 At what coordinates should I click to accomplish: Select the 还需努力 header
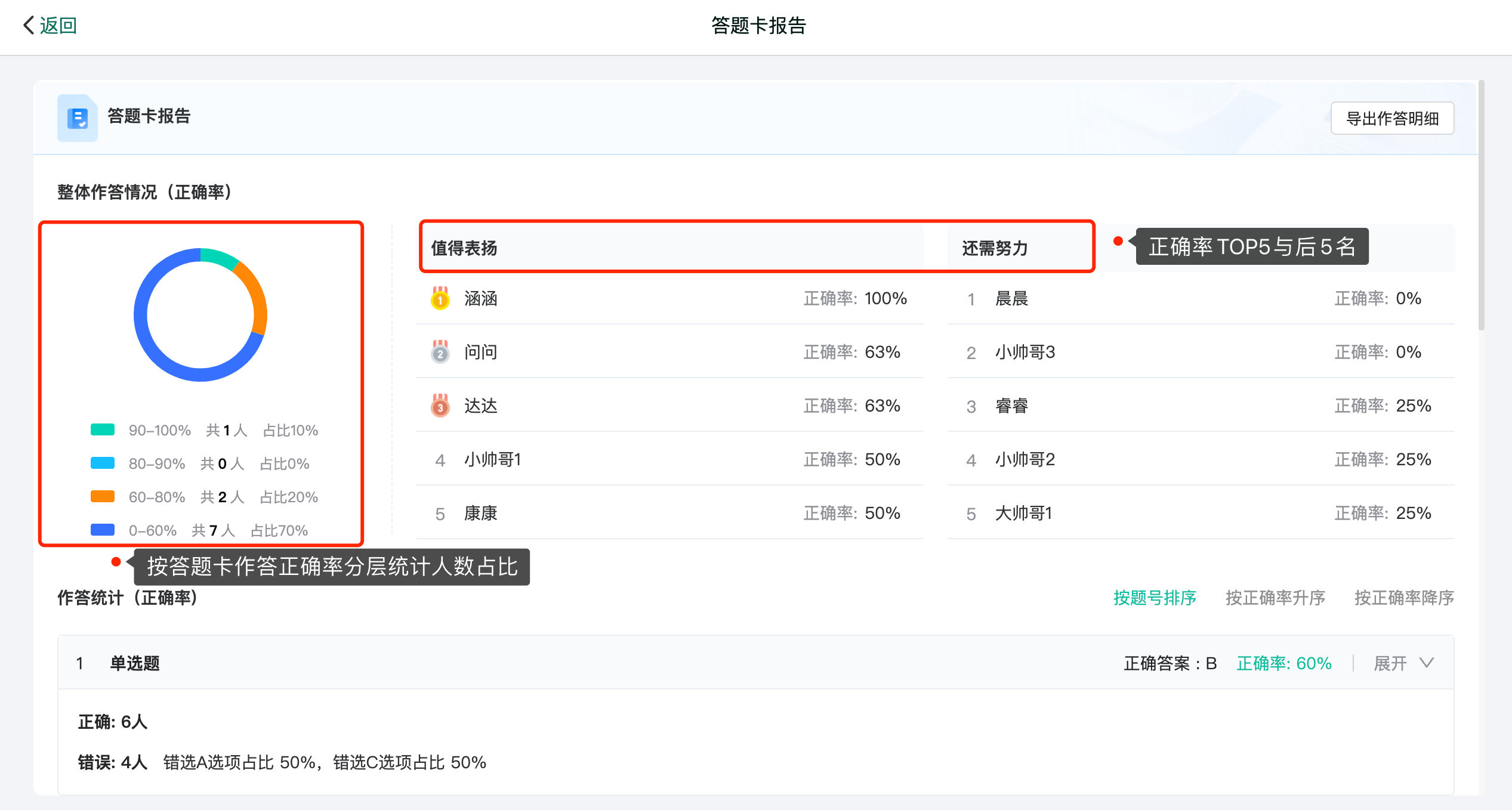coord(995,248)
